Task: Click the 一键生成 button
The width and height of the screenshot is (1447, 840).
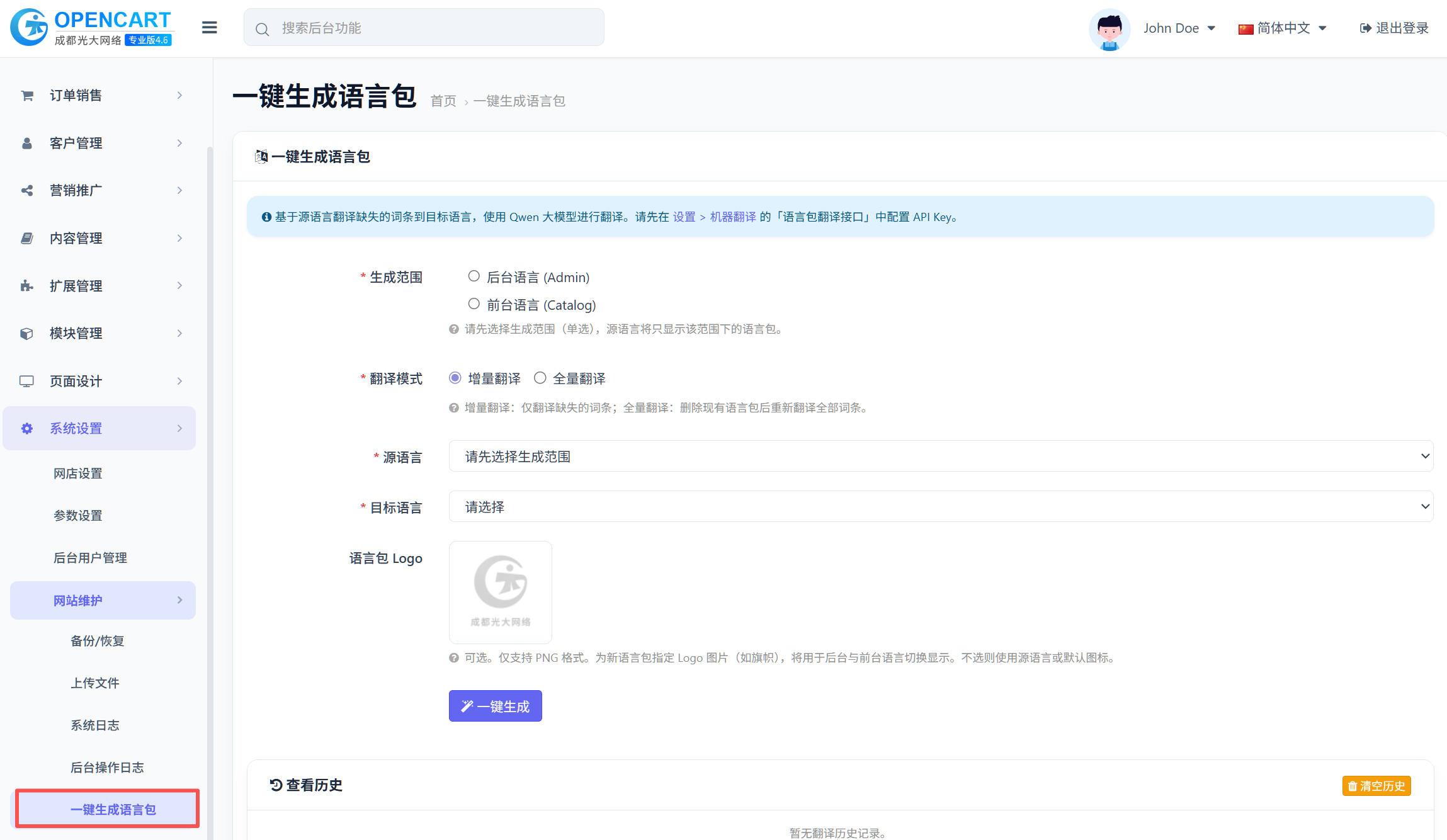Action: click(495, 706)
